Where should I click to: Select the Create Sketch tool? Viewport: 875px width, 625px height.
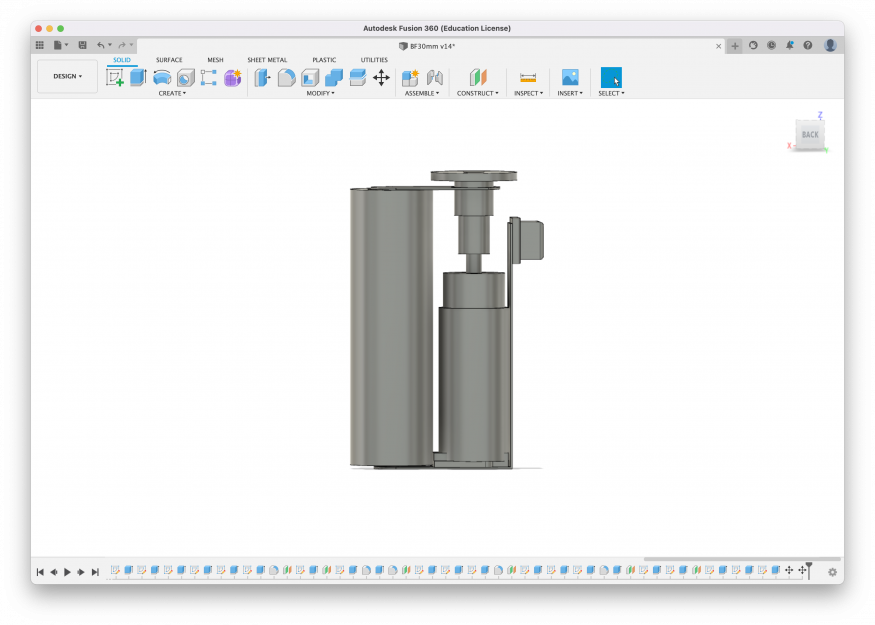coord(115,77)
